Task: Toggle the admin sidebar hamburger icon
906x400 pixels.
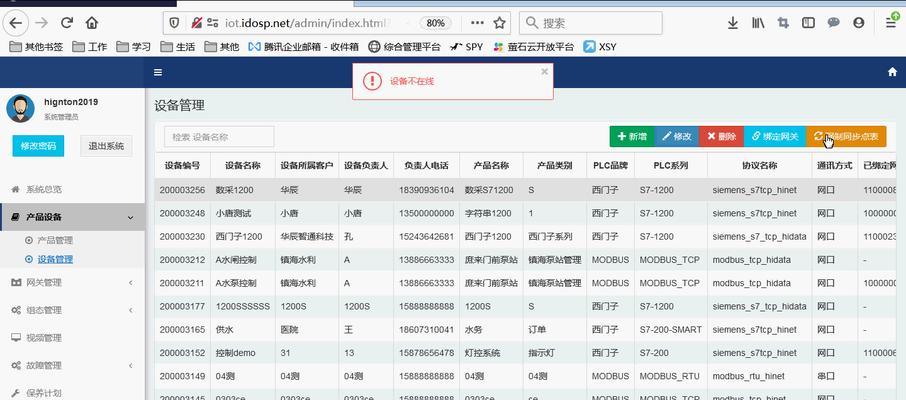Action: [158, 72]
